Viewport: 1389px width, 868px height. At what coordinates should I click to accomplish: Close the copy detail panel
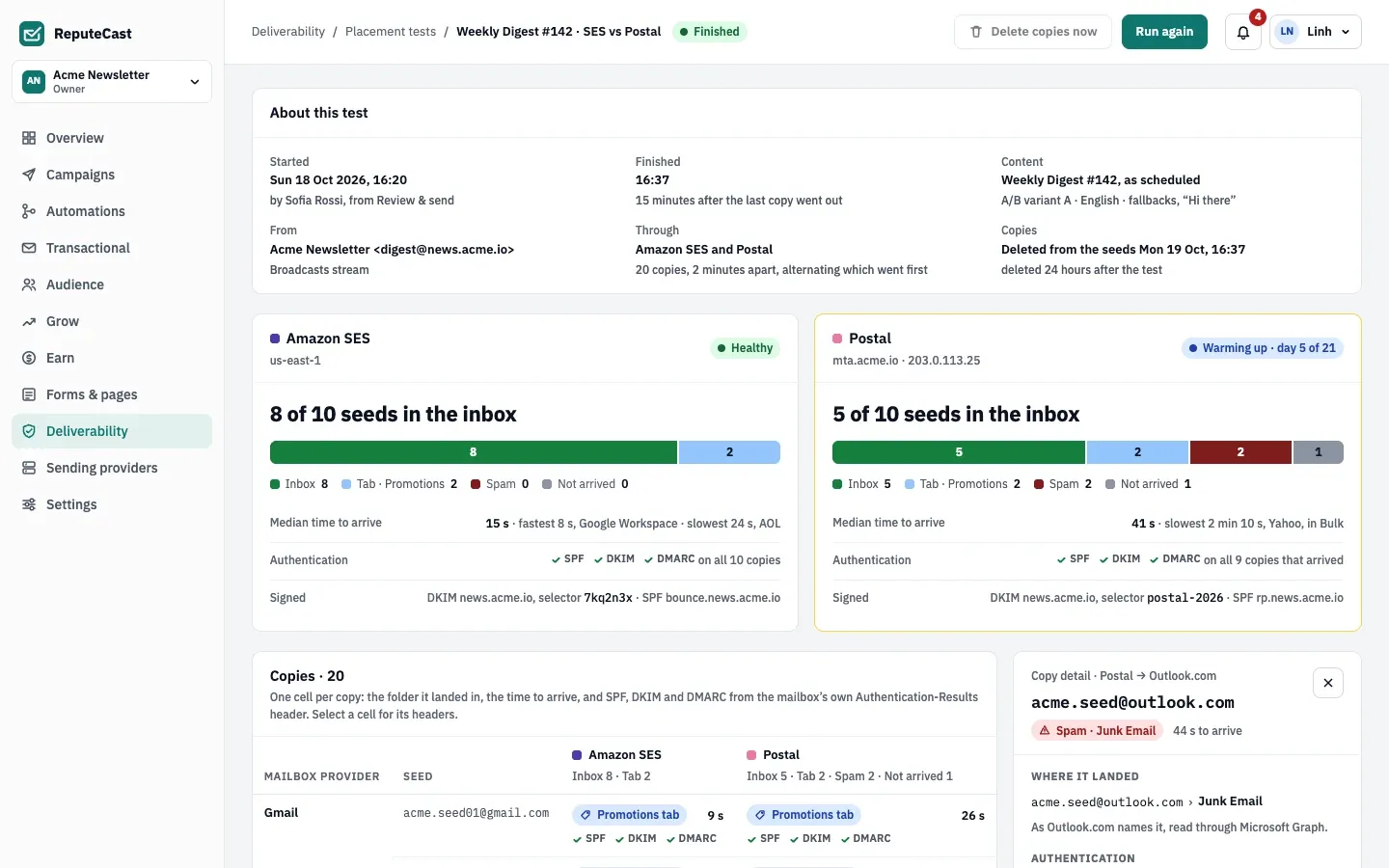point(1328,683)
